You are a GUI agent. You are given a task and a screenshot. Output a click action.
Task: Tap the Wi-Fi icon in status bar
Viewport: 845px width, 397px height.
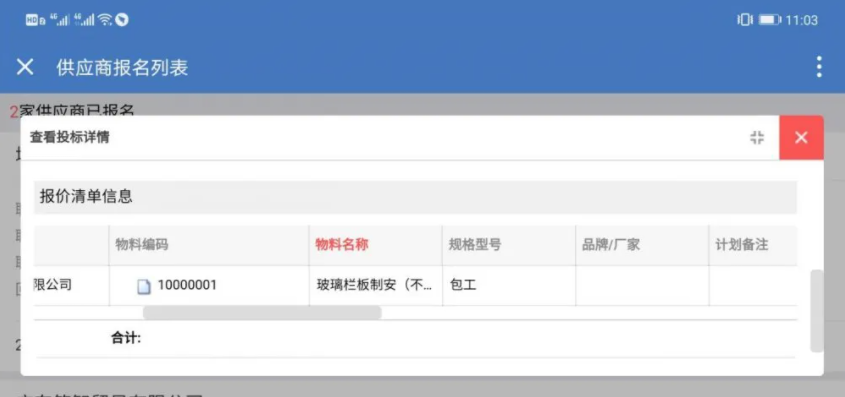(x=106, y=20)
